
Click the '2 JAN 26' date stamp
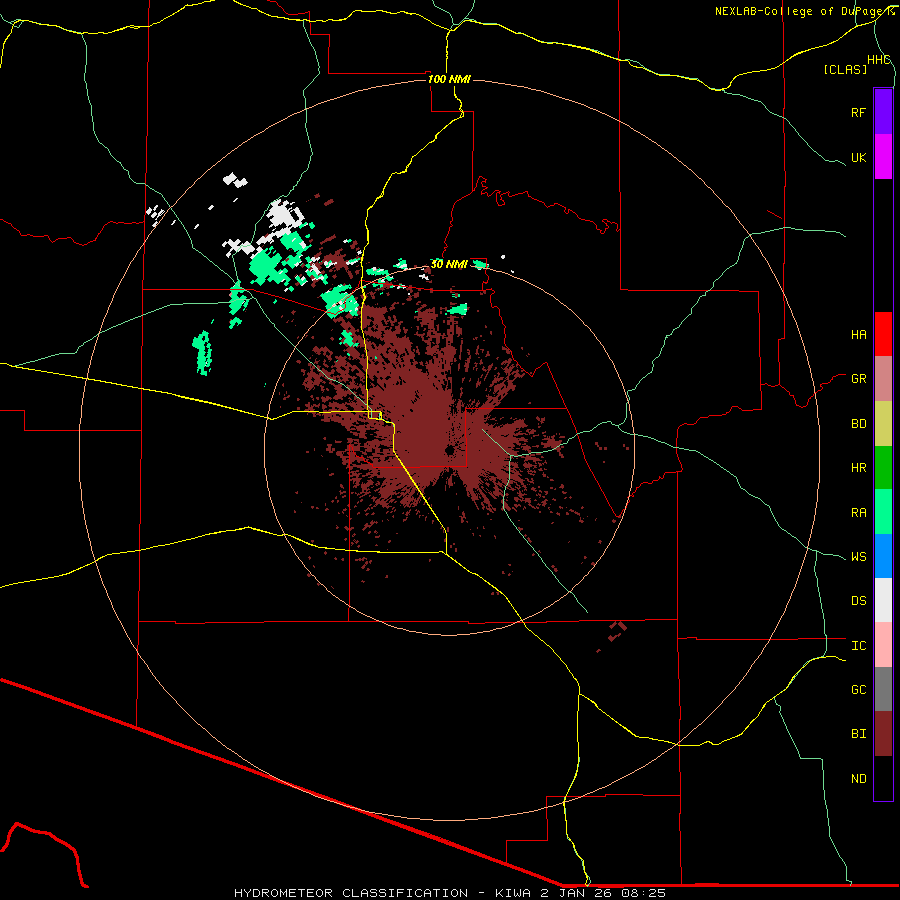[x=575, y=893]
